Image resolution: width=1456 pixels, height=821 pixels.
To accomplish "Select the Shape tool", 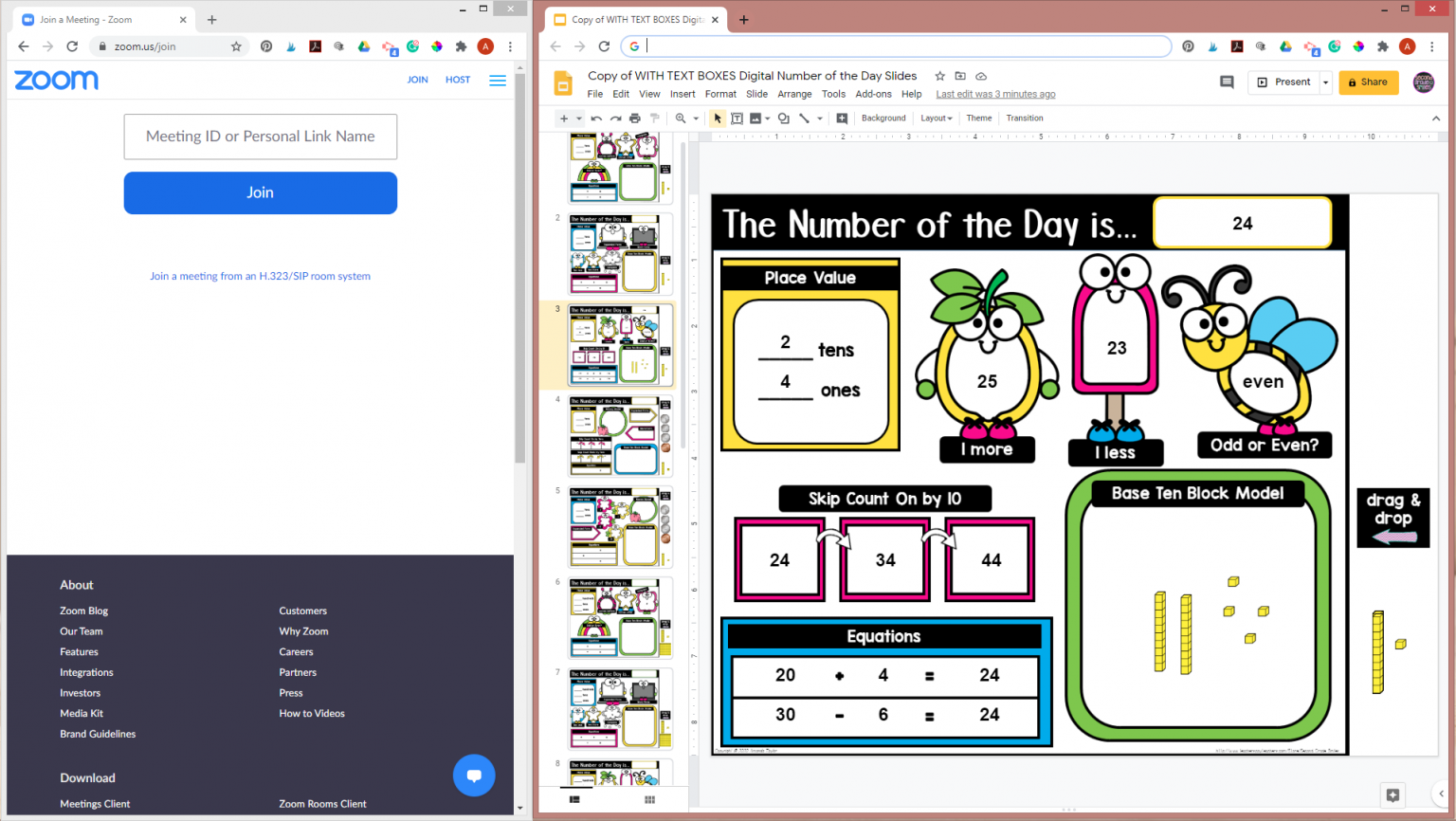I will tap(784, 118).
